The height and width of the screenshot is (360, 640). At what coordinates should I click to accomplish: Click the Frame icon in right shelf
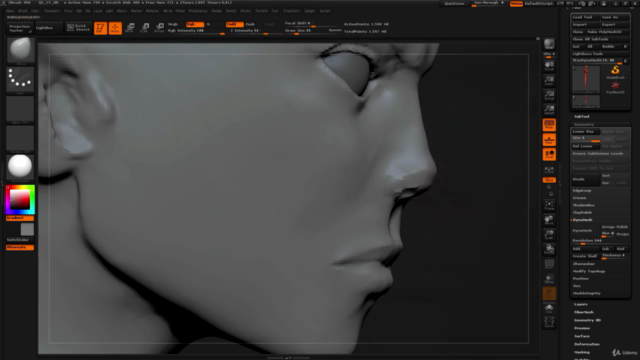(x=549, y=205)
